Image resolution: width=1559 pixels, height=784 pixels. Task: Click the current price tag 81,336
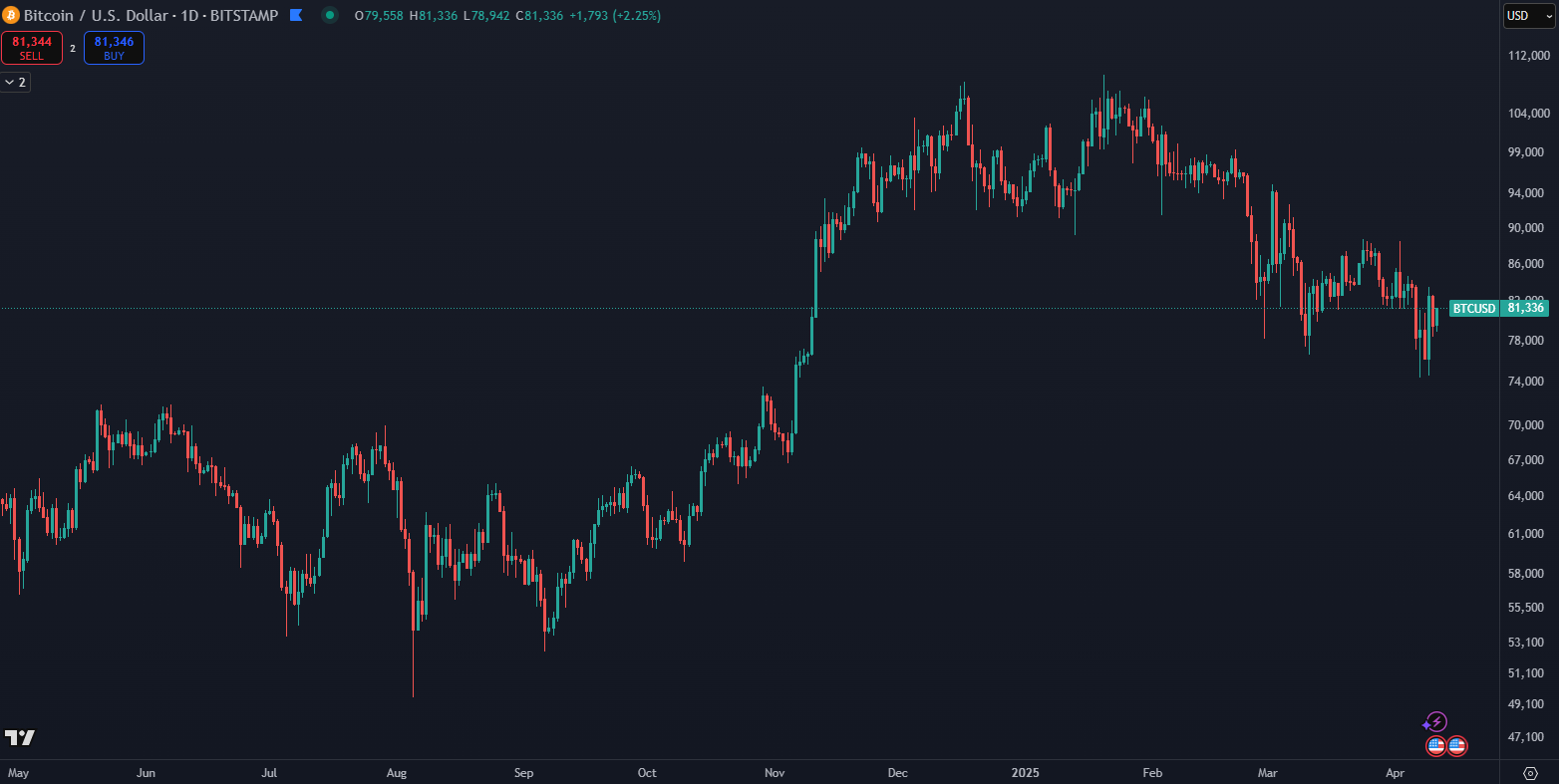[1526, 309]
